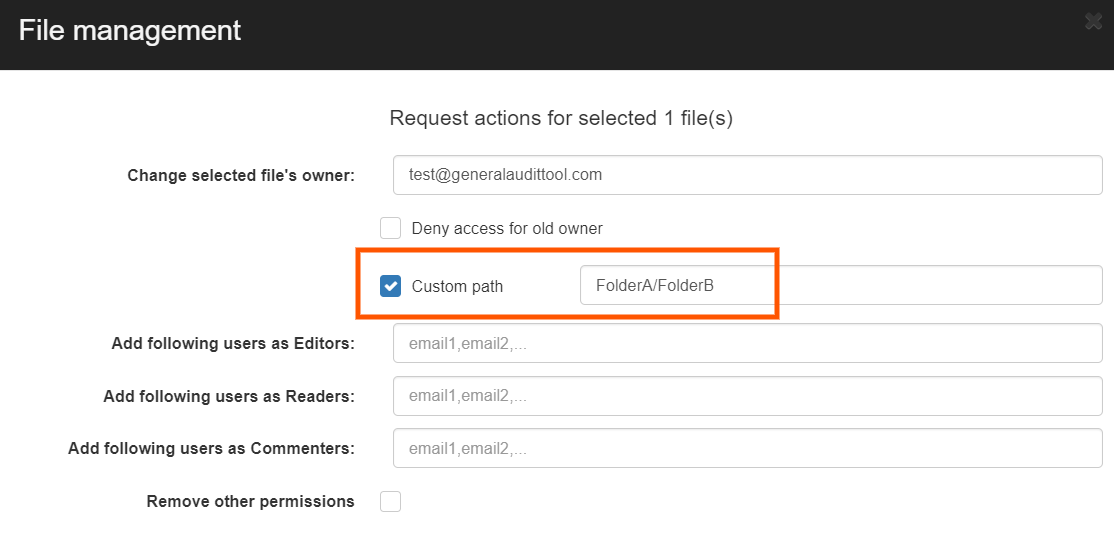Click the "Deny access for old owner" label

click(507, 229)
